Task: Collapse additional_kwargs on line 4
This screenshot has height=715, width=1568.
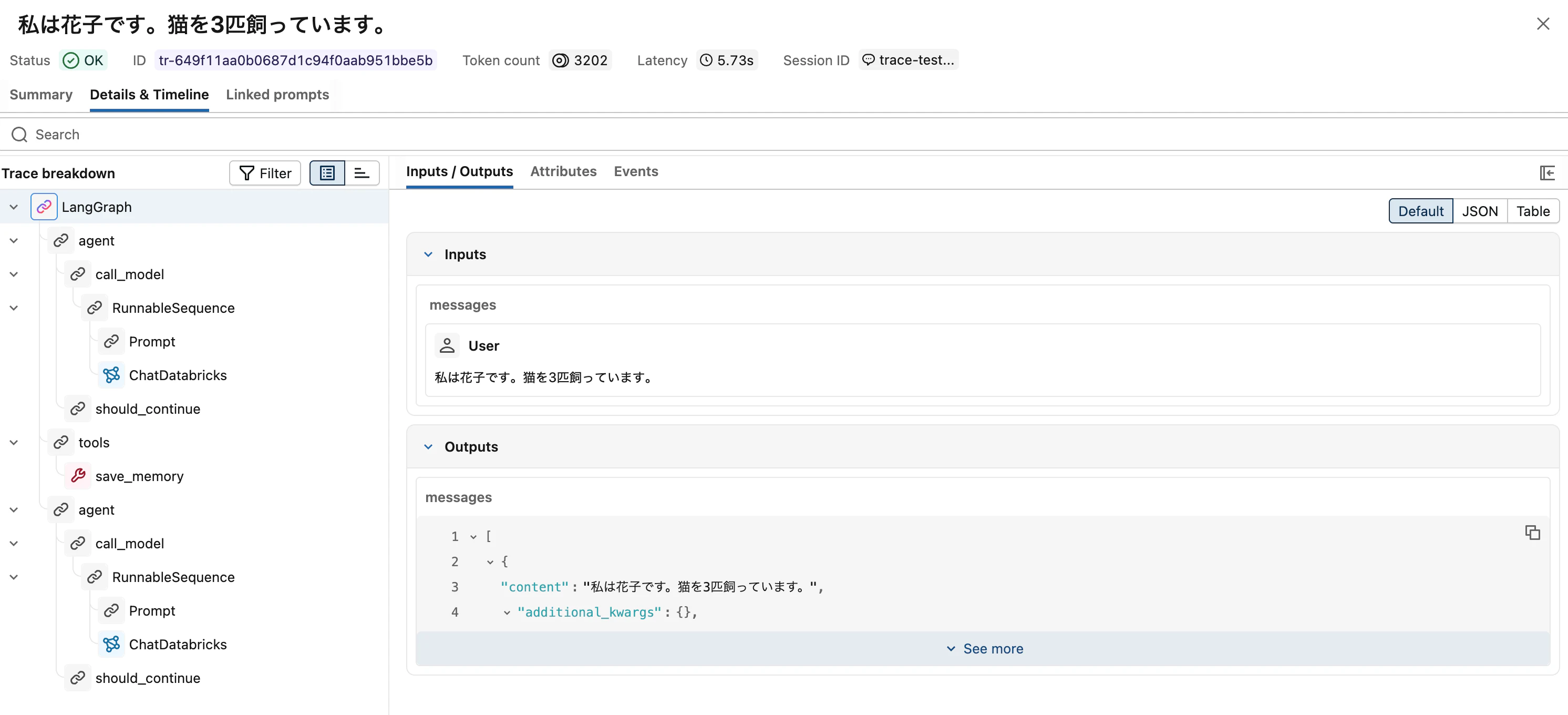Action: tap(507, 612)
